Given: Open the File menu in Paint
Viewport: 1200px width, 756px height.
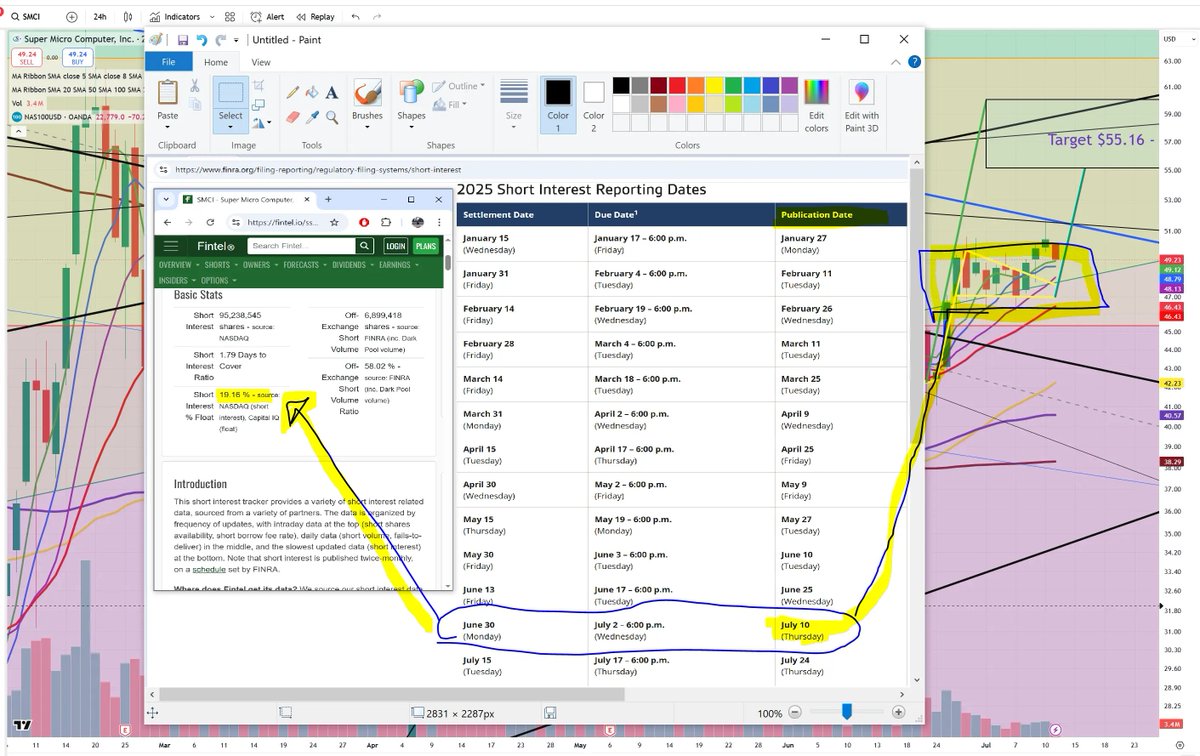Looking at the screenshot, I should (167, 62).
